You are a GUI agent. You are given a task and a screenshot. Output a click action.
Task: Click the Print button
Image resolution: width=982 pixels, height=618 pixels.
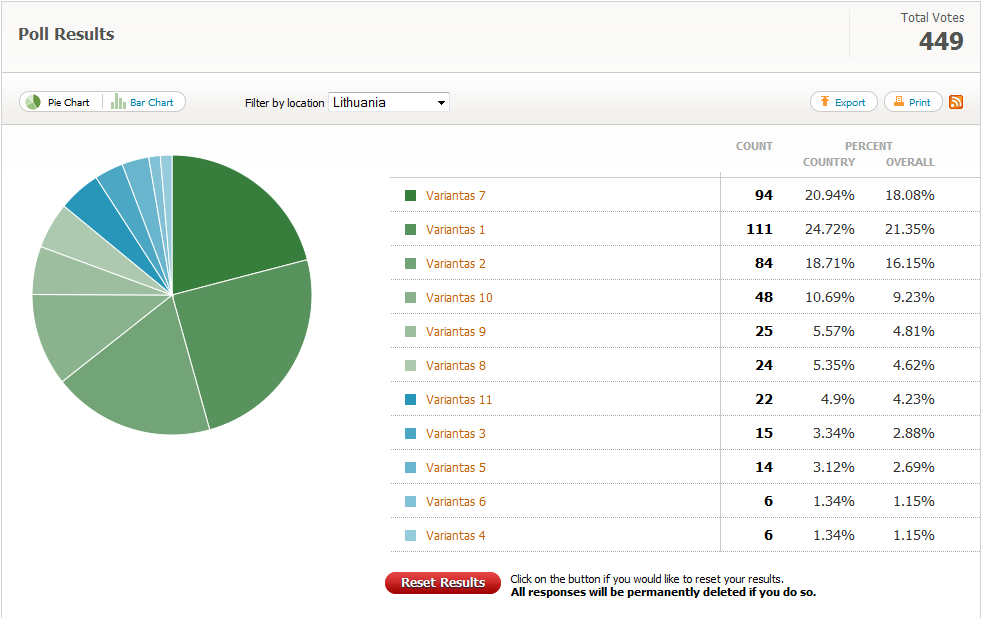[912, 102]
